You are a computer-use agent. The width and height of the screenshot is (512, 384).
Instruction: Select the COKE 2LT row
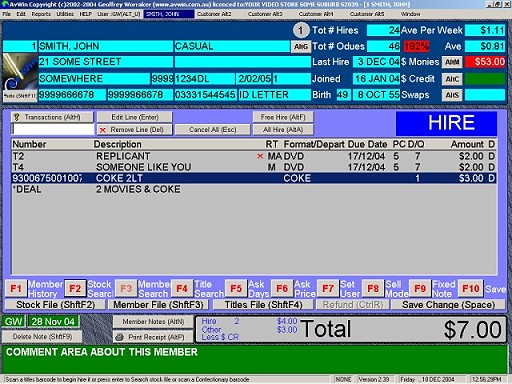coord(253,178)
